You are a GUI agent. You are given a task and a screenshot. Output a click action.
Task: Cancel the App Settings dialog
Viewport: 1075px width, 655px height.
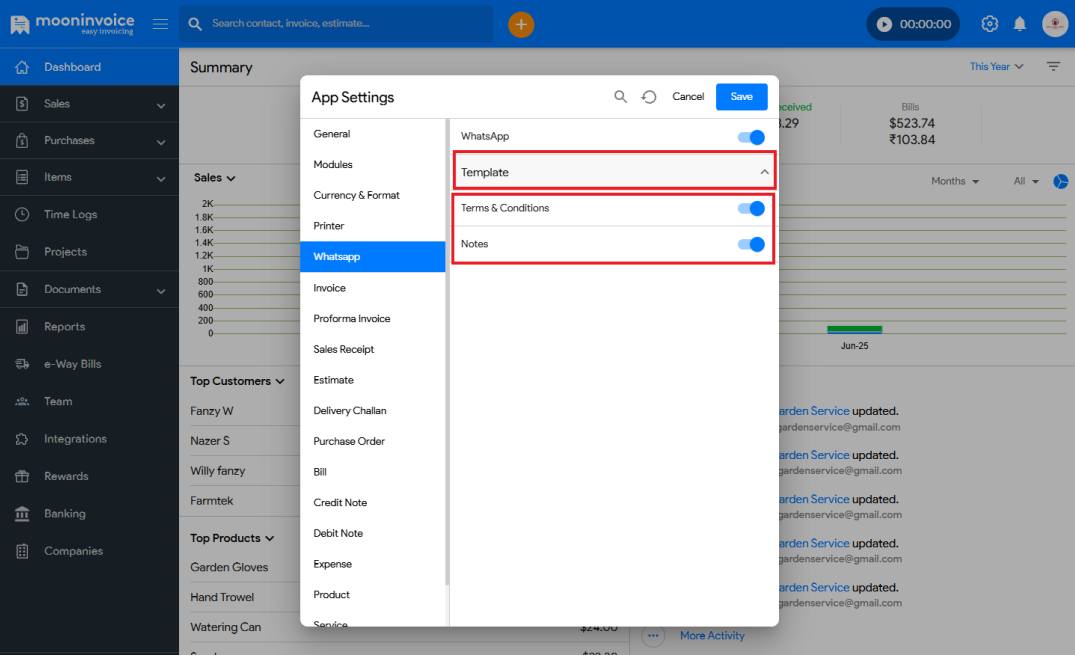pyautogui.click(x=688, y=97)
